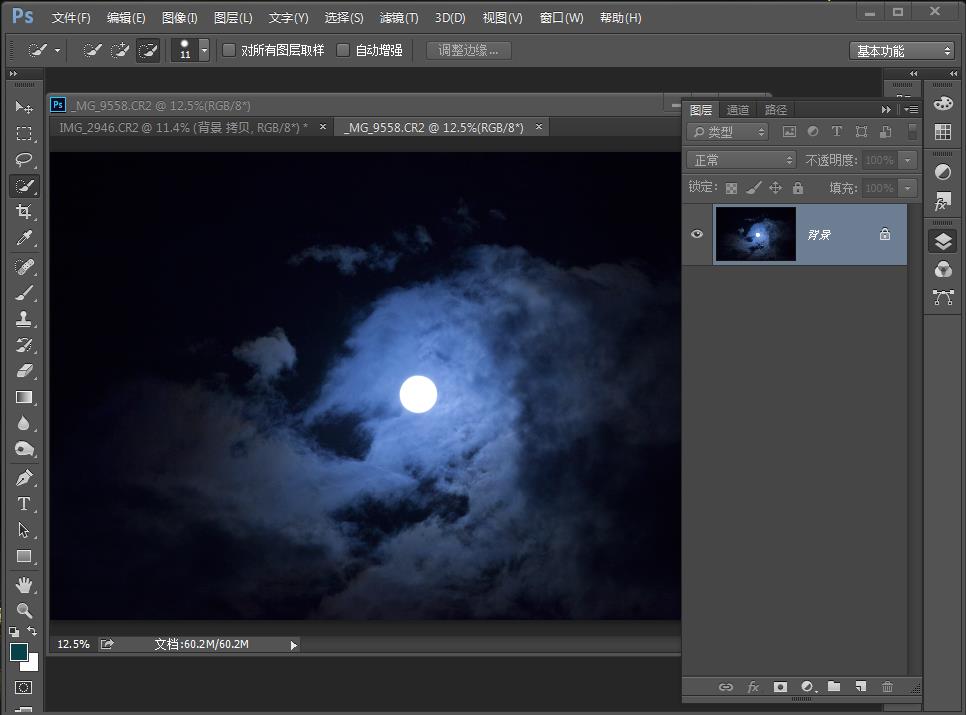Click the 背景 layer thumbnail
The width and height of the screenshot is (966, 715).
pyautogui.click(x=755, y=234)
